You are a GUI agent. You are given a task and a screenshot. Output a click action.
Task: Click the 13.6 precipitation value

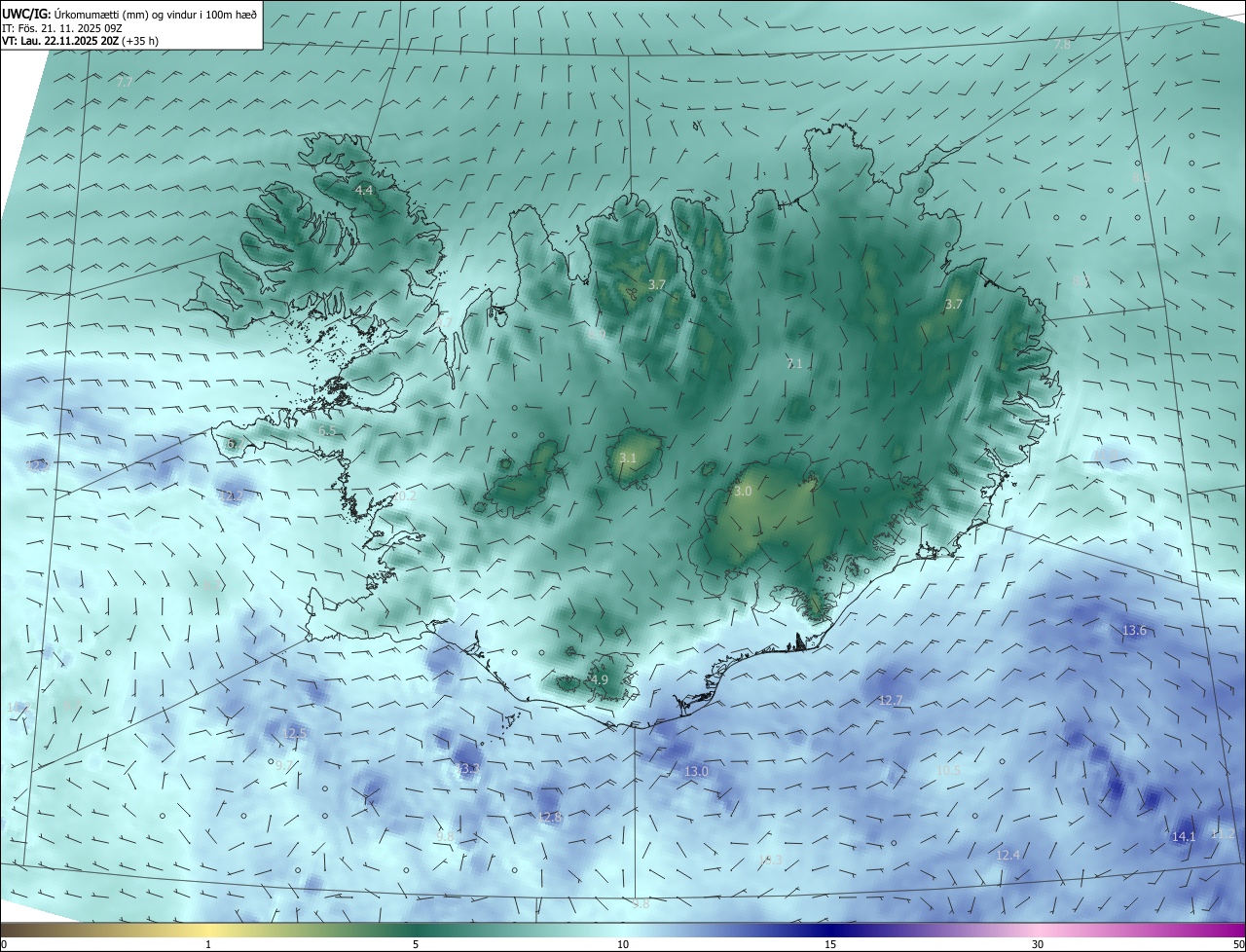[x=1134, y=631]
